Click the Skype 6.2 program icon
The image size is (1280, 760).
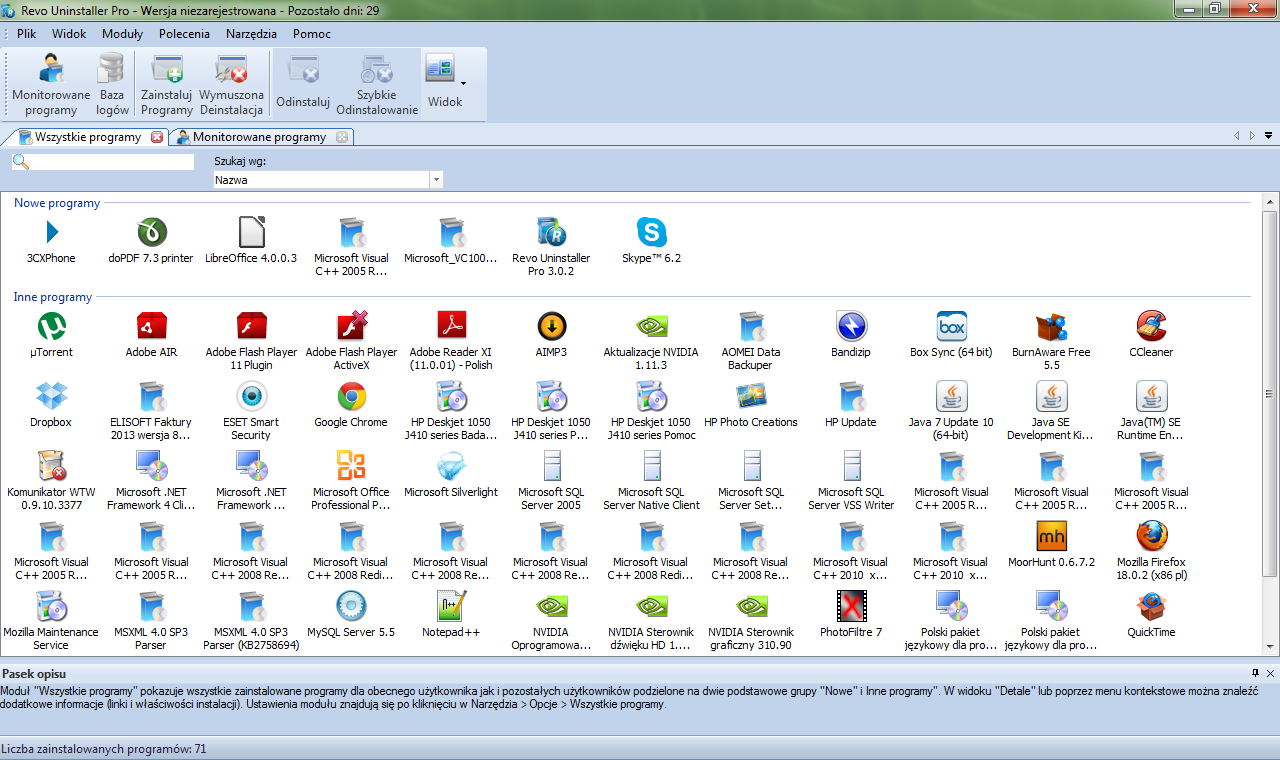651,233
